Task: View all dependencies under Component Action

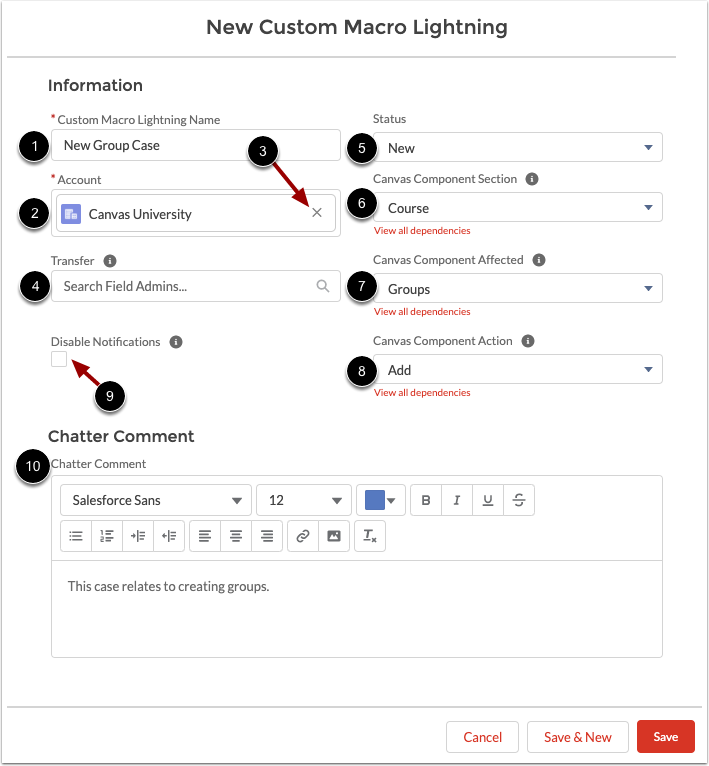Action: coord(422,393)
